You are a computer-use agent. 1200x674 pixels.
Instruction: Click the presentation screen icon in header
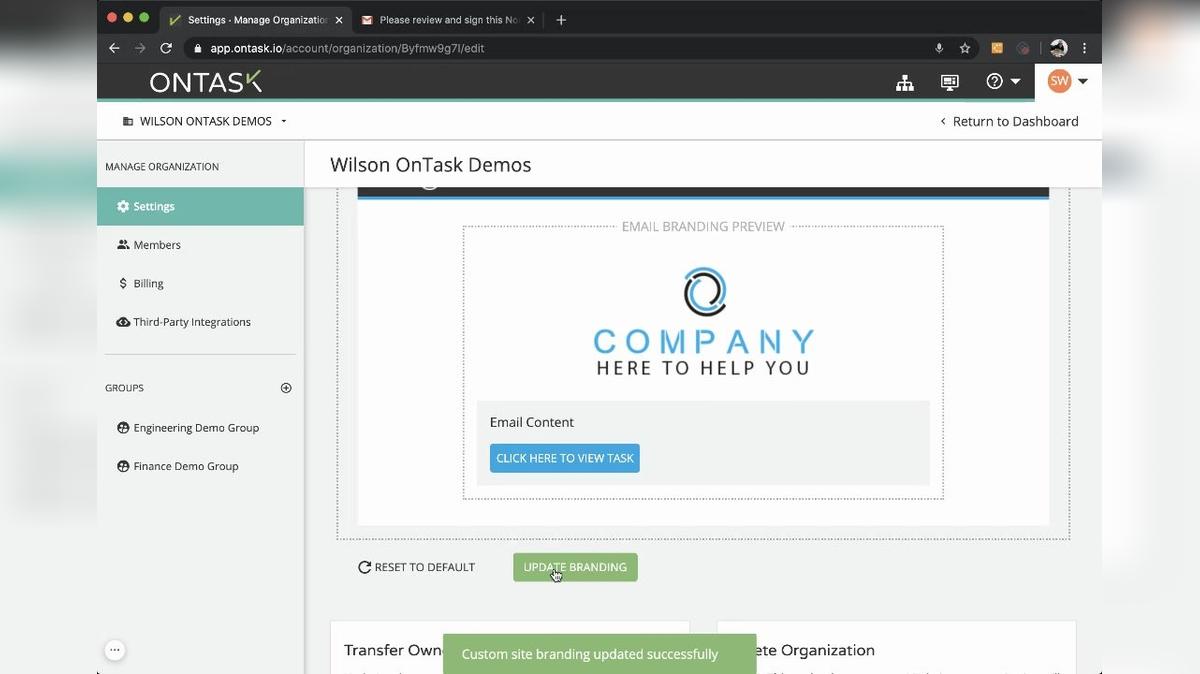(950, 83)
